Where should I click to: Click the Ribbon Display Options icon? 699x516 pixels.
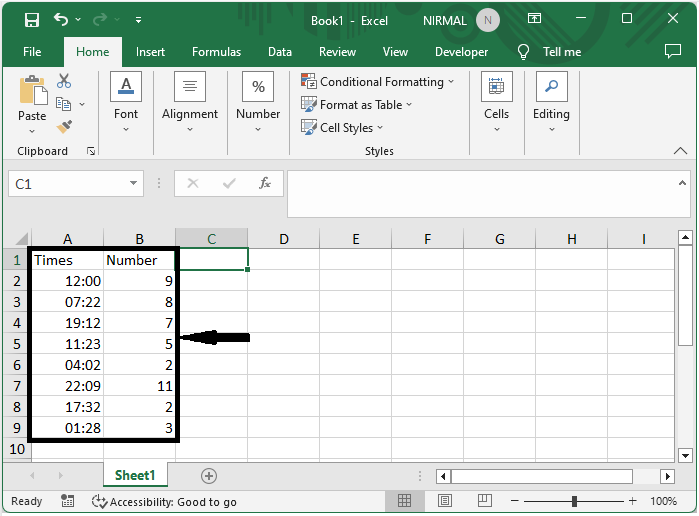pyautogui.click(x=534, y=18)
